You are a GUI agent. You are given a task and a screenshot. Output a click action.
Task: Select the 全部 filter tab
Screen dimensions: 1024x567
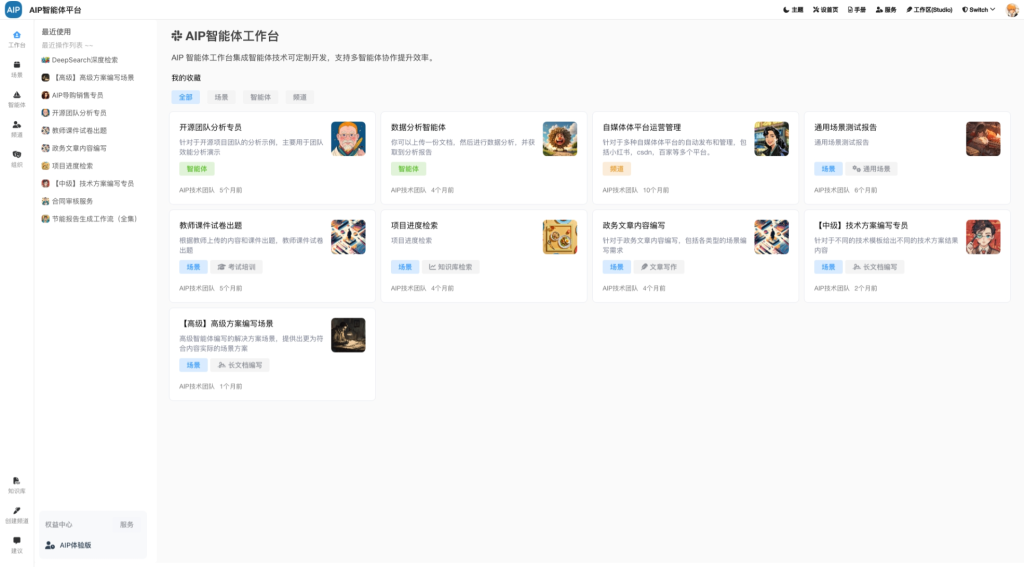(185, 97)
